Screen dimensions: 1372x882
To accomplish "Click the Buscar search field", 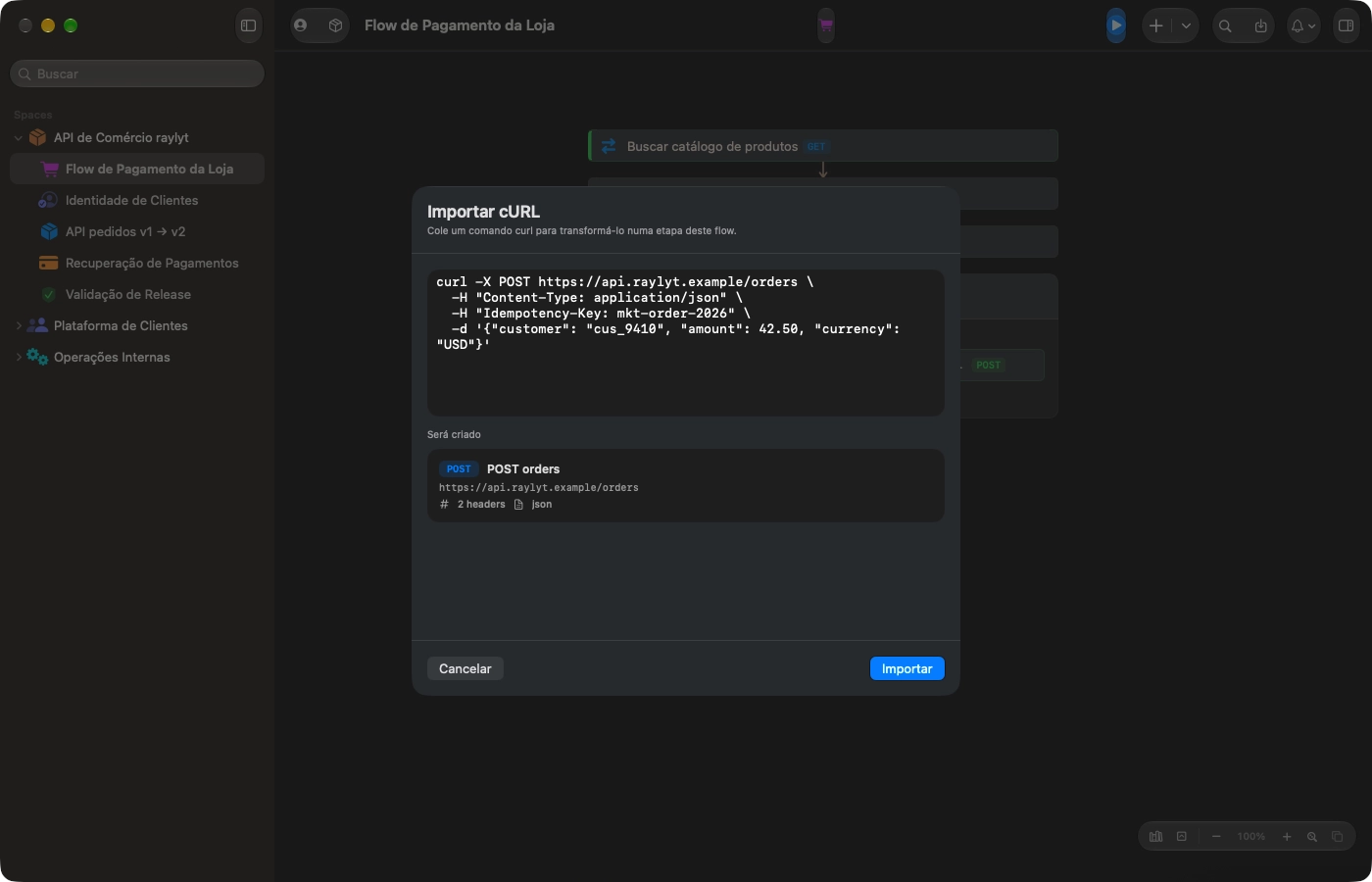I will click(x=137, y=73).
